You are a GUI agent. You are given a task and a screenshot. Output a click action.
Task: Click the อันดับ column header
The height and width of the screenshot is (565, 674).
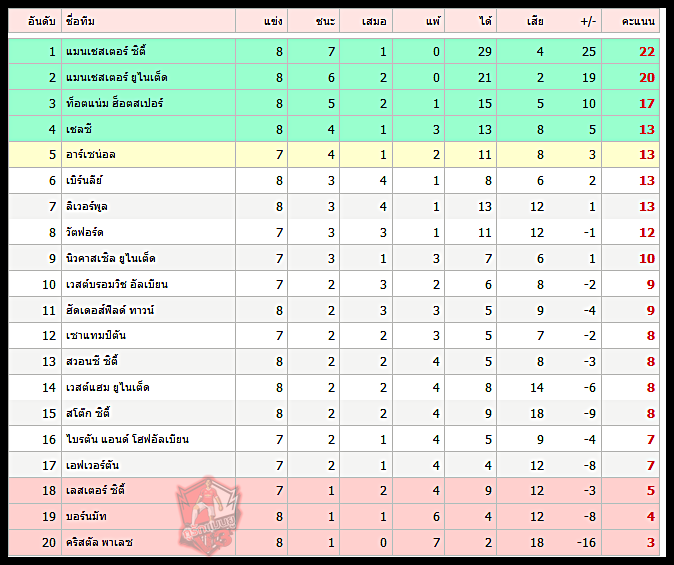pos(42,21)
